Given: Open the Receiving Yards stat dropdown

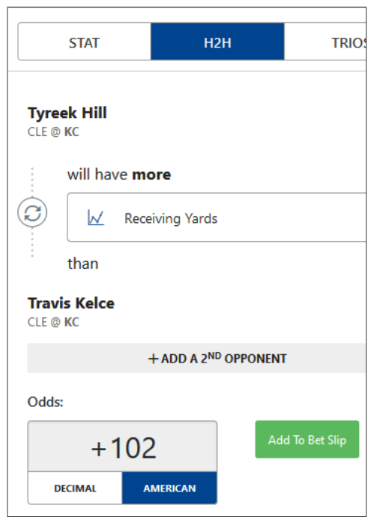Looking at the screenshot, I should [217, 217].
